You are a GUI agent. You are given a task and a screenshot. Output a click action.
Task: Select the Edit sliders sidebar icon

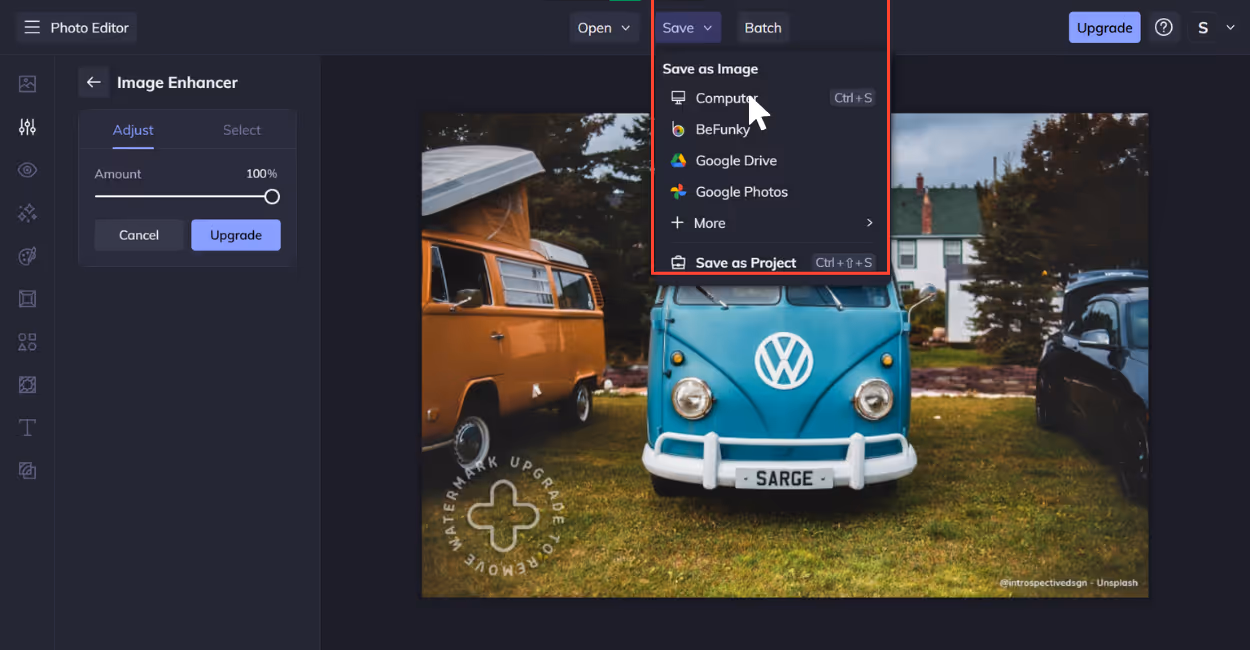point(27,127)
